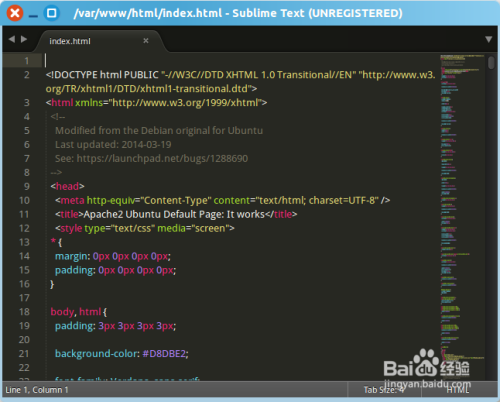Click line number 1 in the gutter
500x402 pixels.
(27, 61)
